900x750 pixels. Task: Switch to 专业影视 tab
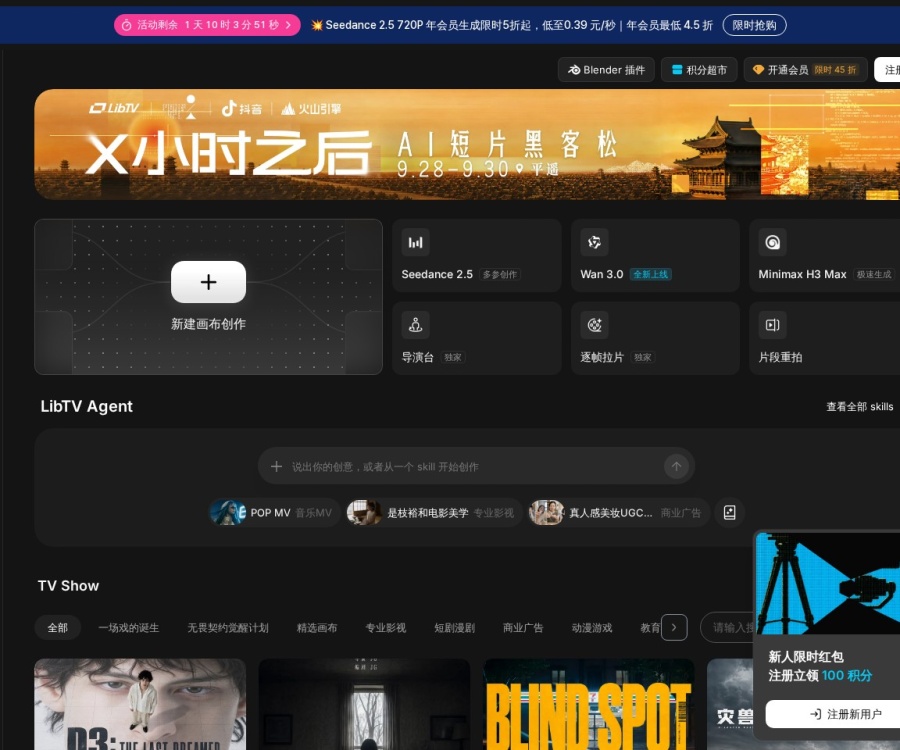point(386,628)
